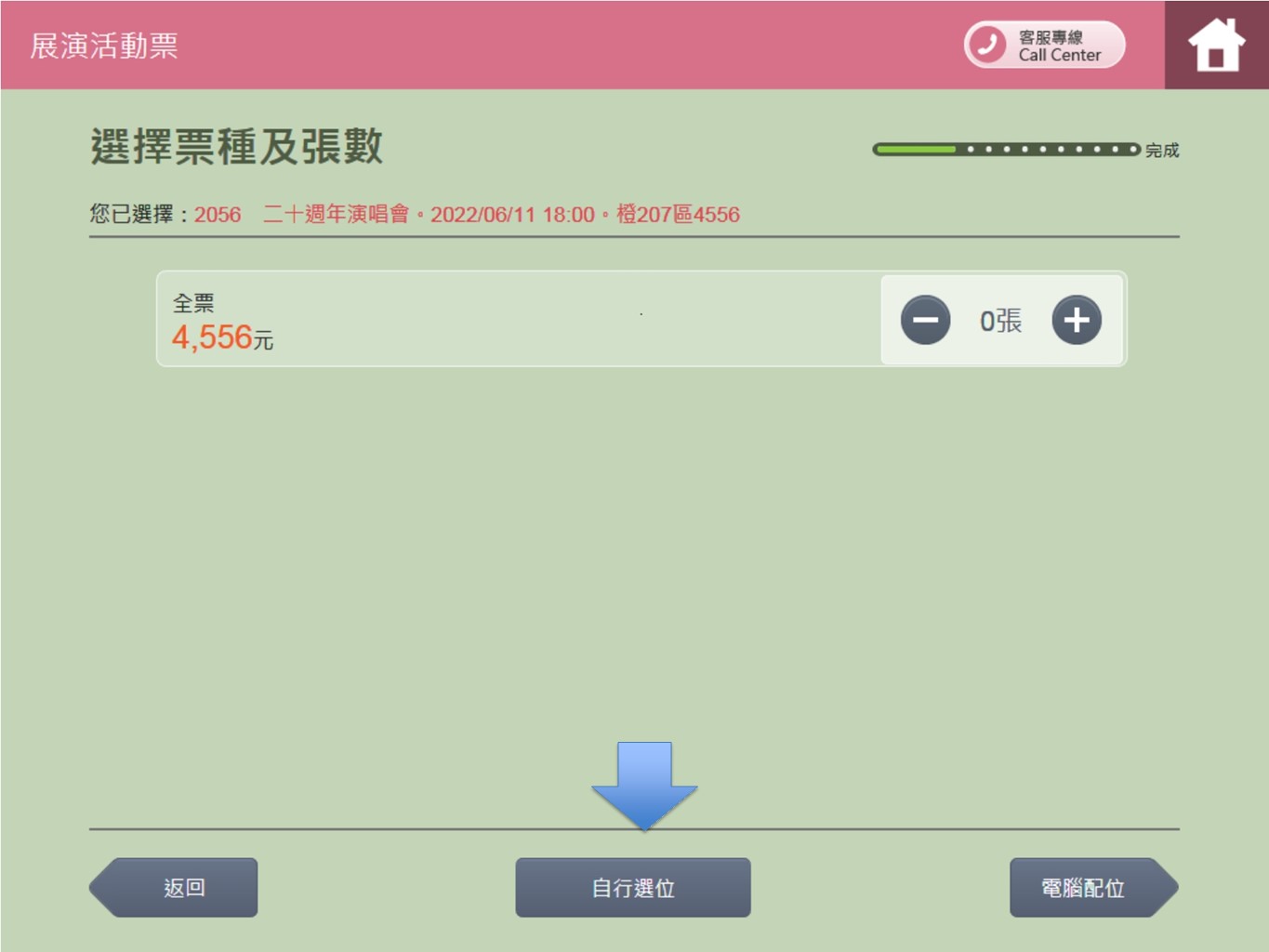Click the 完成 label beside progress bar
Viewport: 1269px width, 952px height.
click(x=1162, y=150)
